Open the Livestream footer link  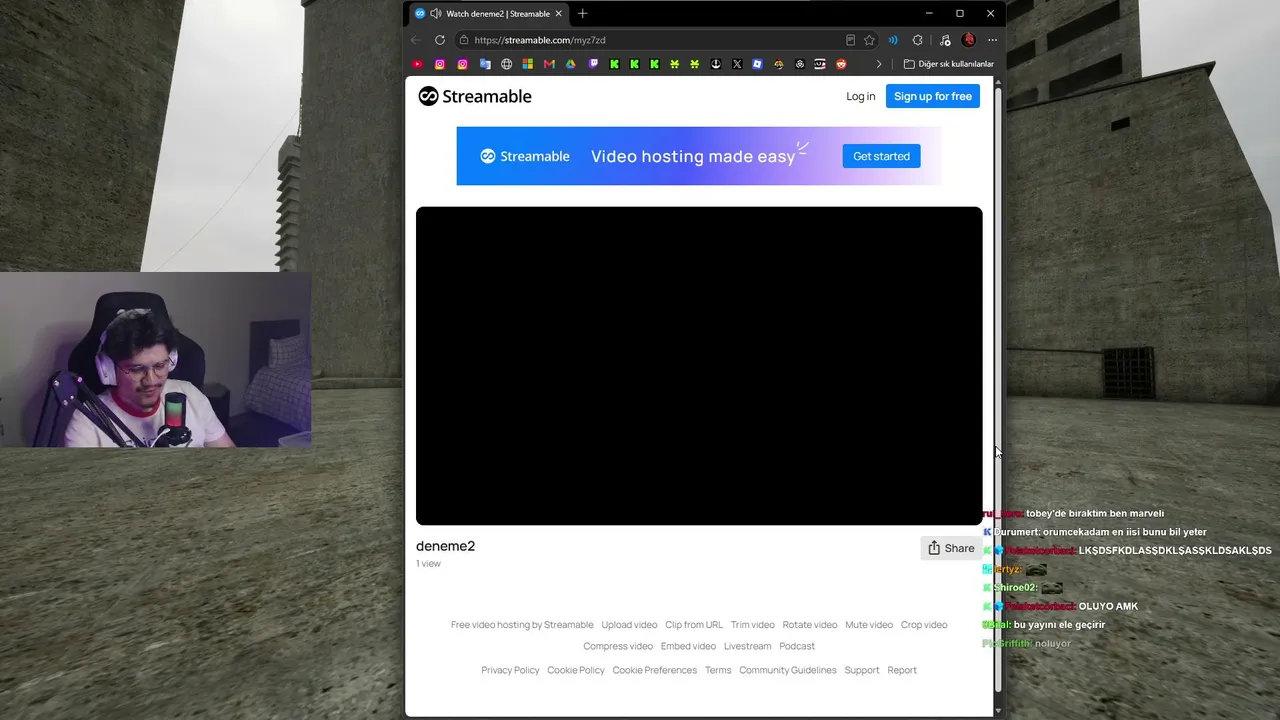coord(748,647)
